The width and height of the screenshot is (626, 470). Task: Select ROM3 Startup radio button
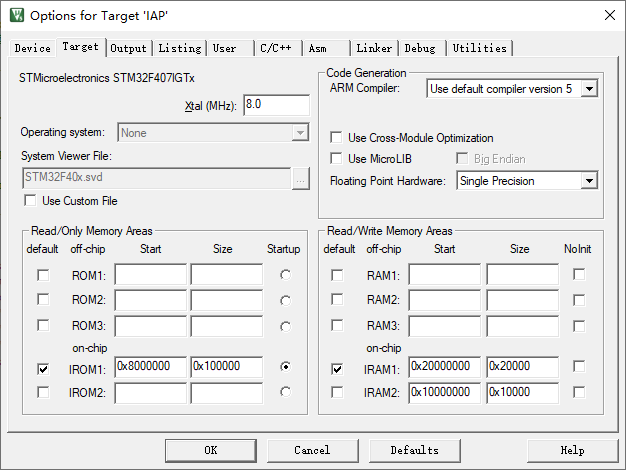pyautogui.click(x=285, y=327)
